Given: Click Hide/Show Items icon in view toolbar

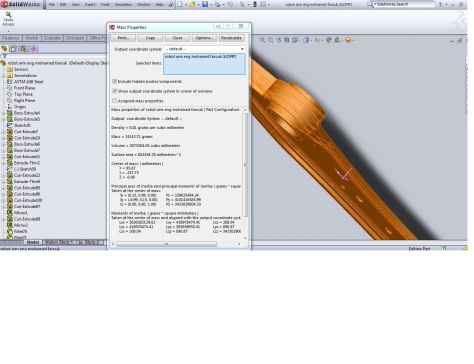Looking at the screenshot, I should (317, 40).
